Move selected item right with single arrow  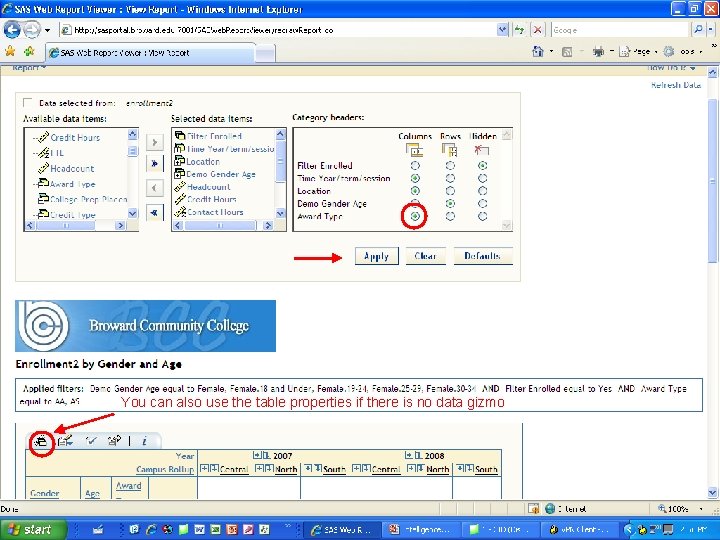[154, 142]
